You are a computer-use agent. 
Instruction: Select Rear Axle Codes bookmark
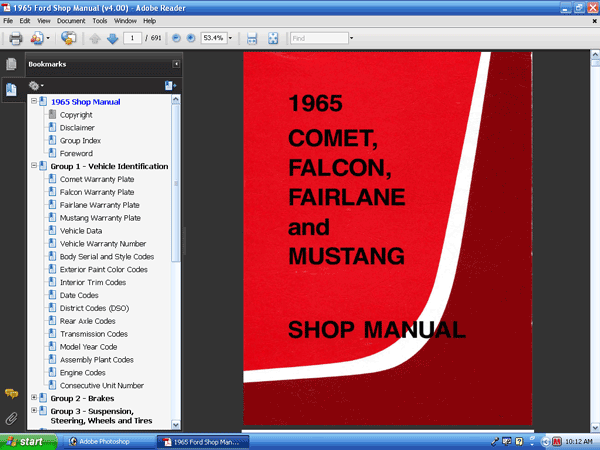point(88,321)
